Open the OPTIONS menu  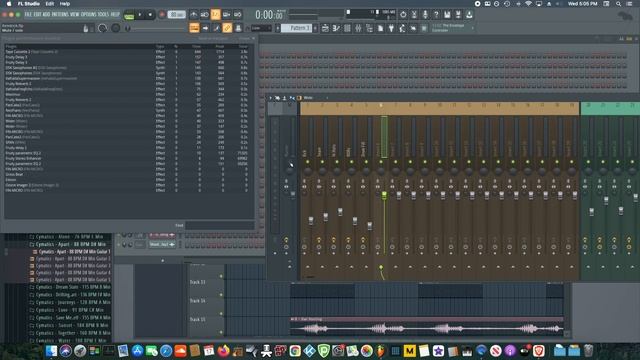(88, 14)
